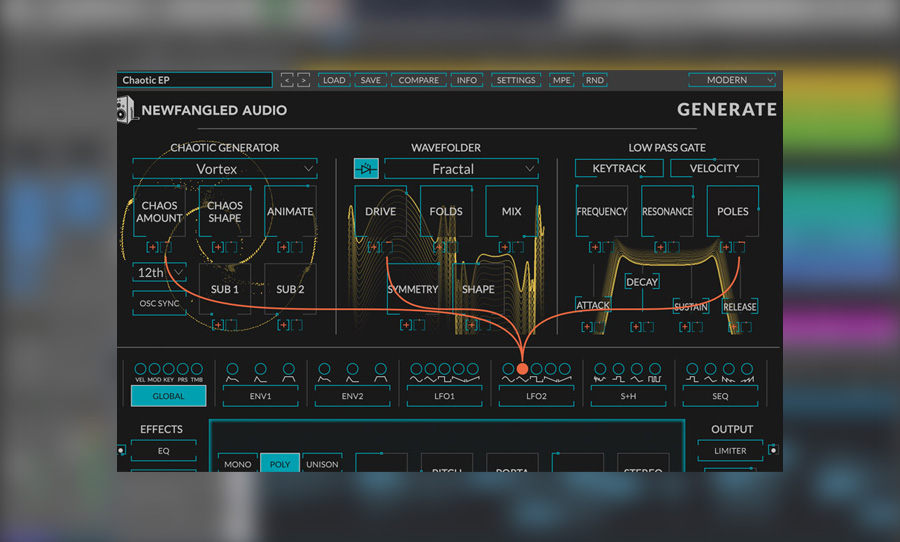Screen dimensions: 900x542
Task: Click the Newfangled Audio speaker logo
Action: click(126, 110)
